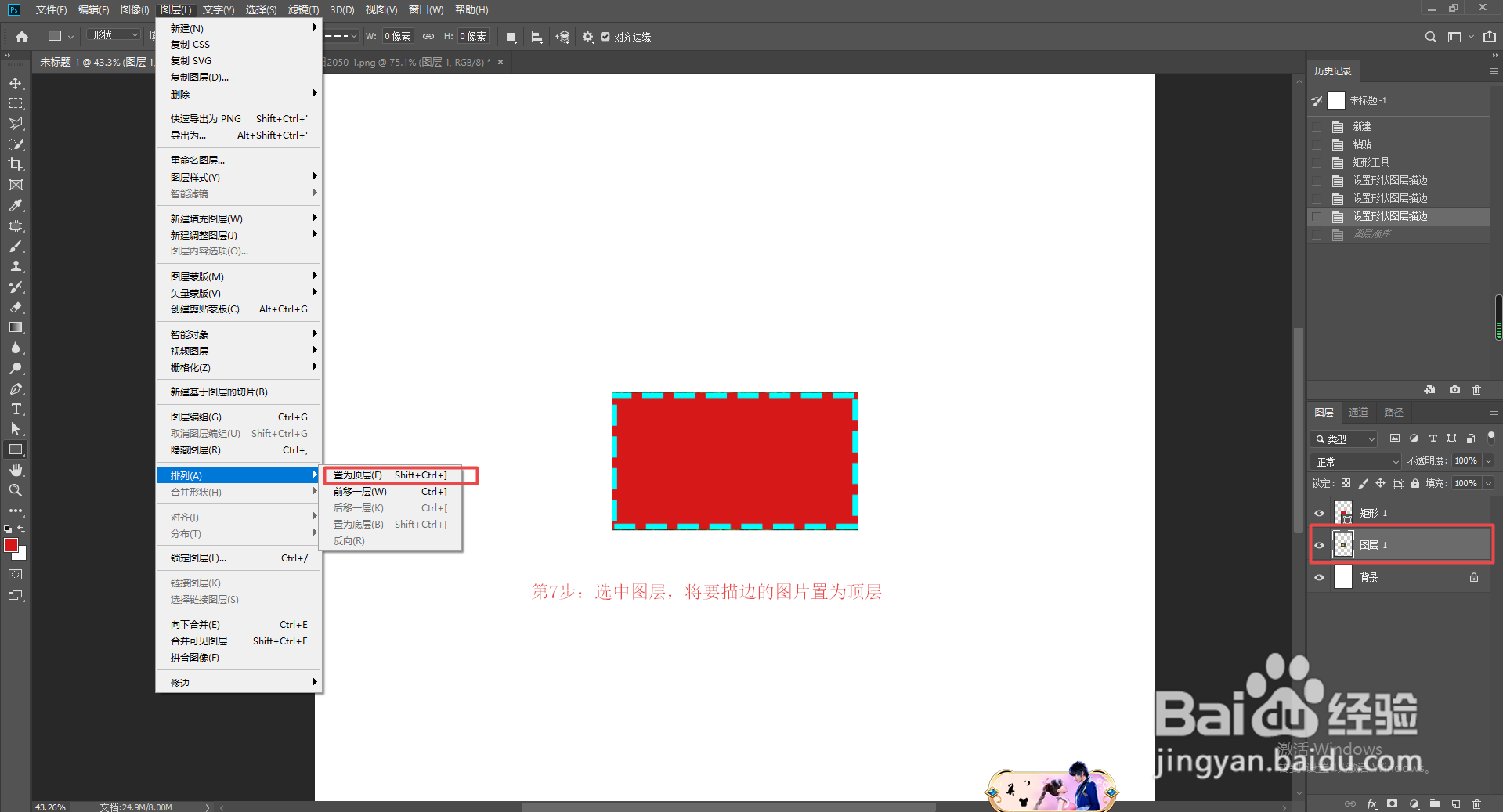This screenshot has height=812, width=1503.
Task: Select the Eyedropper tool
Action: (x=16, y=205)
